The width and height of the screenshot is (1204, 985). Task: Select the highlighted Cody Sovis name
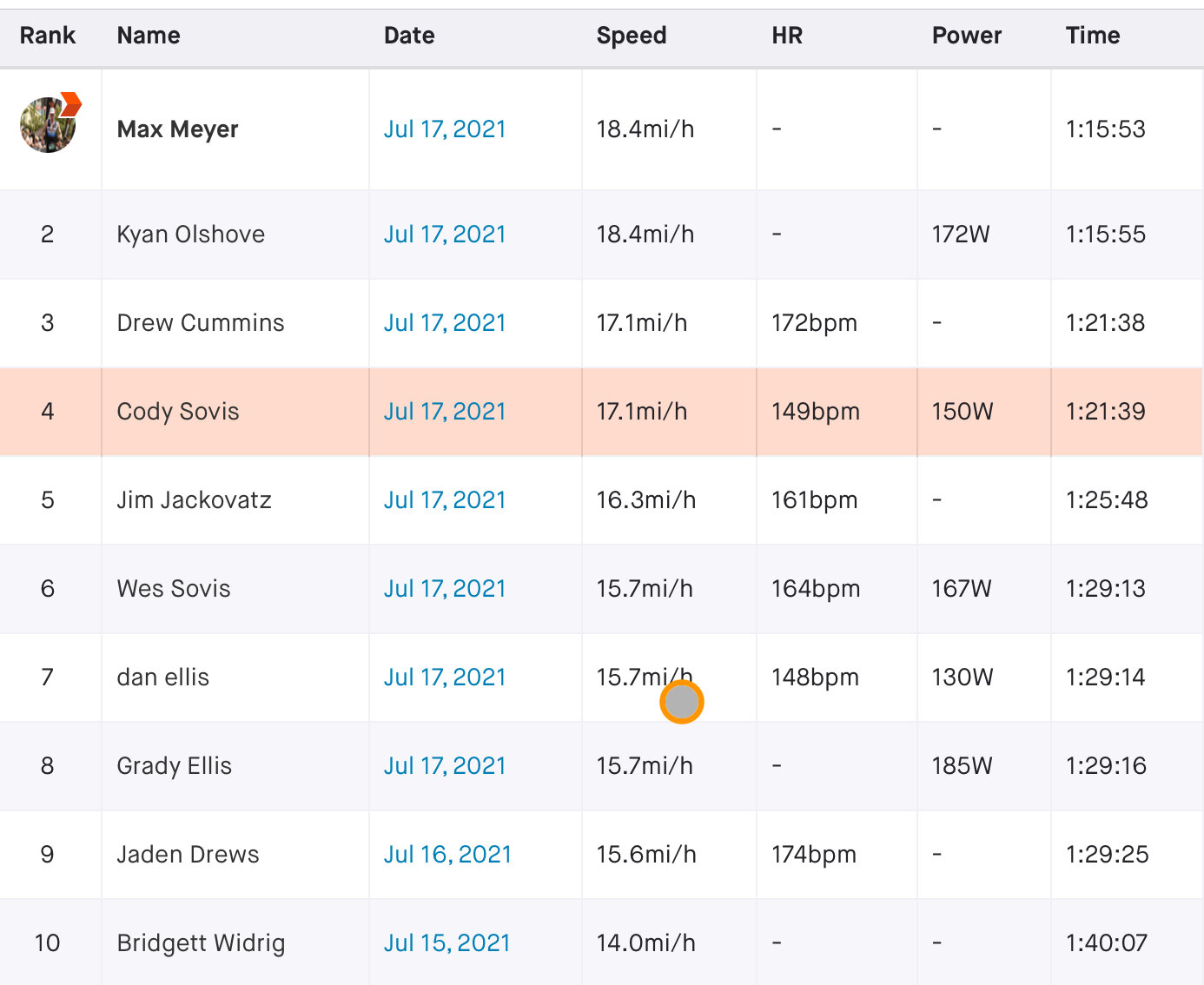click(177, 412)
